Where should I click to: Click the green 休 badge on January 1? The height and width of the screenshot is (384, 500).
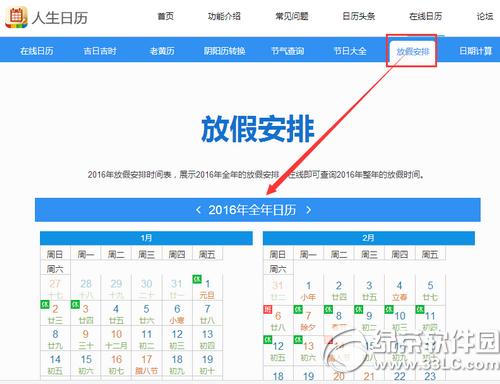click(x=197, y=279)
